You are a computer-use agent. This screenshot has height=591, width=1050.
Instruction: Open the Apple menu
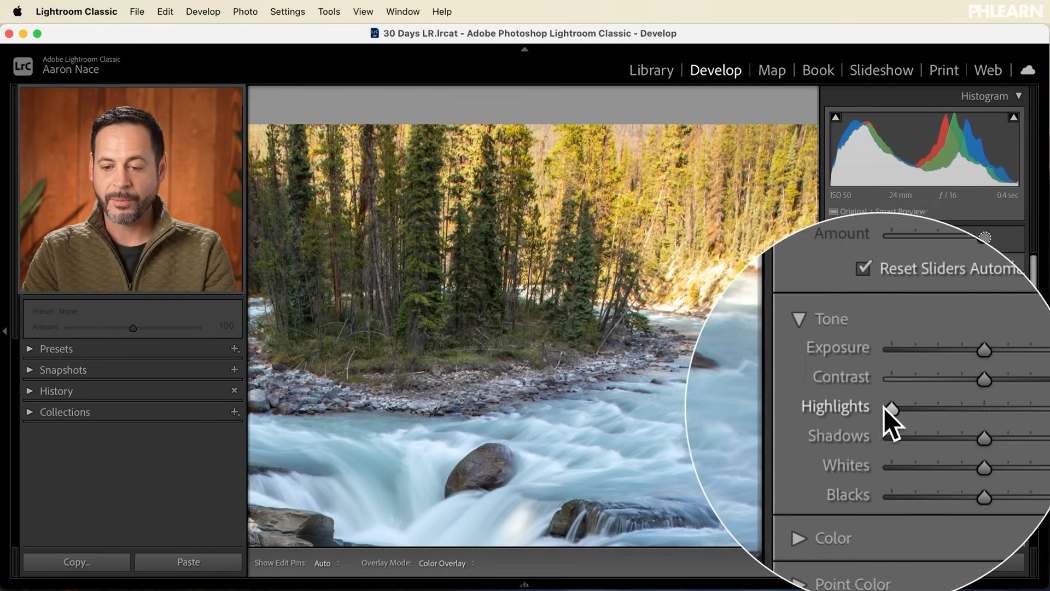coord(17,11)
